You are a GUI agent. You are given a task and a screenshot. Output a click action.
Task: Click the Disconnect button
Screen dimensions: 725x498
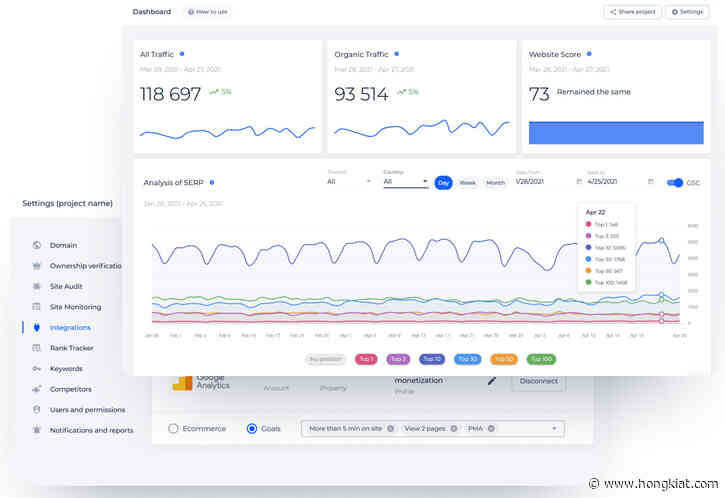coord(538,381)
